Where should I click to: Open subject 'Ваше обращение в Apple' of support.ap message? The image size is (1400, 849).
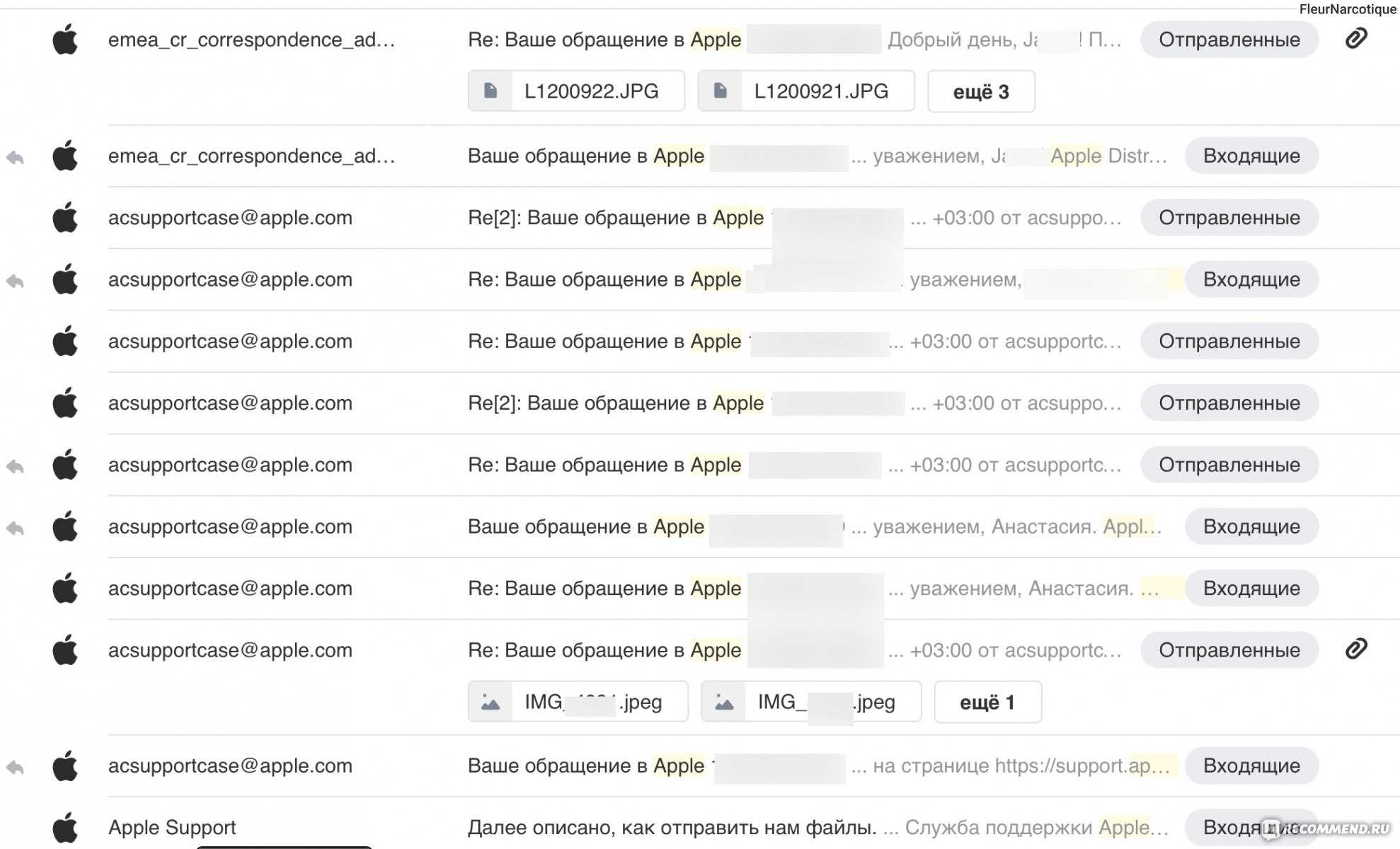point(586,766)
